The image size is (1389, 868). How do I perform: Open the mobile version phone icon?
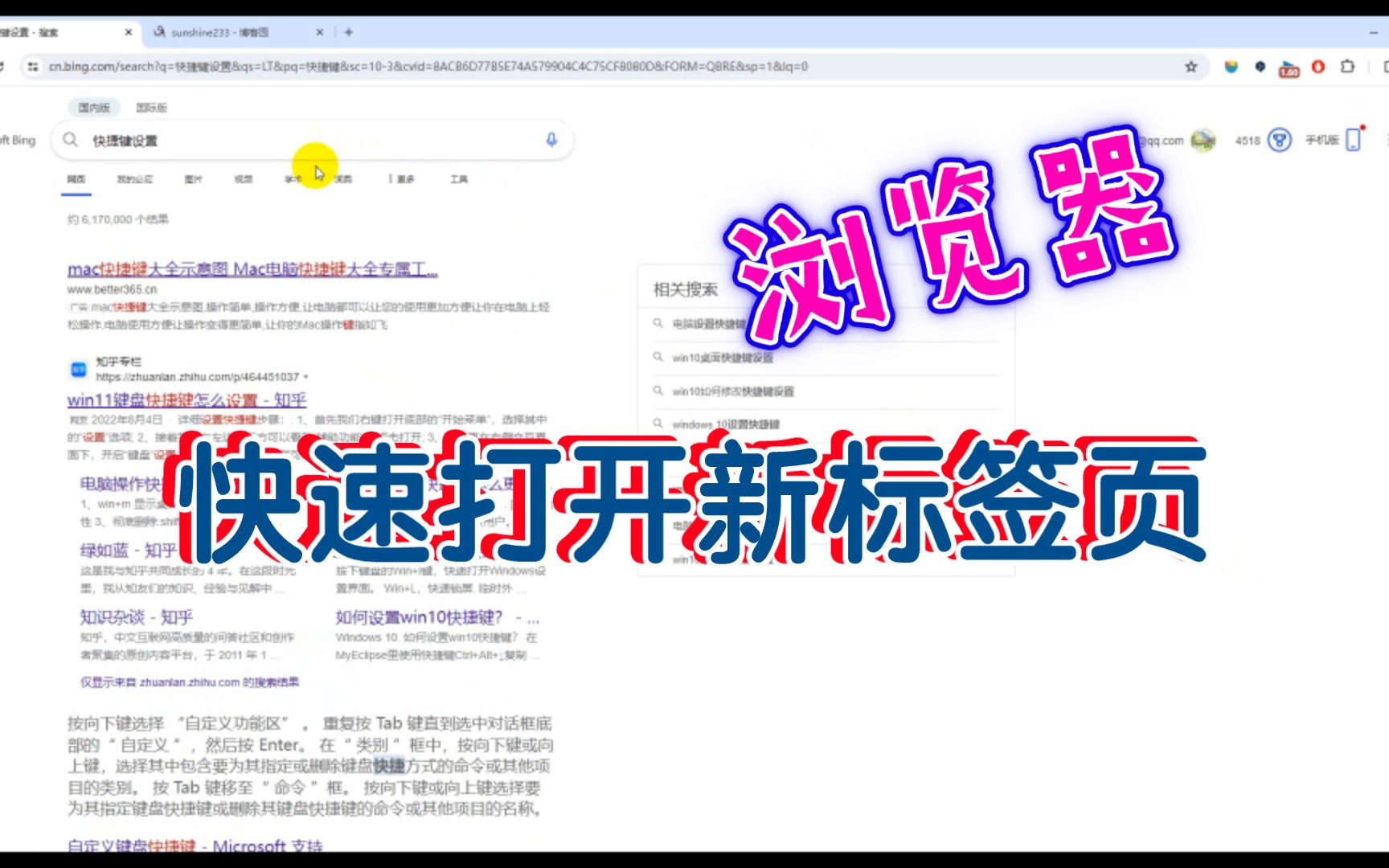1354,140
